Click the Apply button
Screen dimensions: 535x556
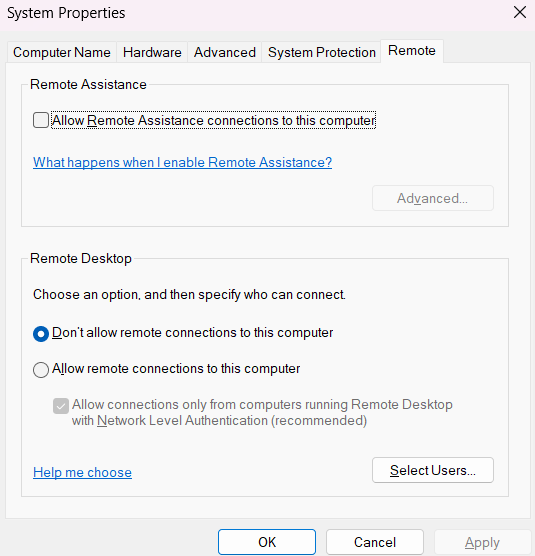(x=482, y=542)
